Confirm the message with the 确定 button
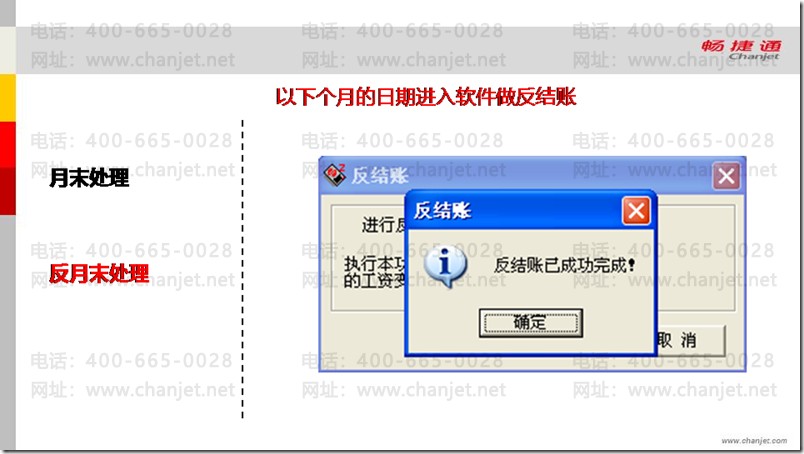The image size is (804, 454). (x=531, y=323)
